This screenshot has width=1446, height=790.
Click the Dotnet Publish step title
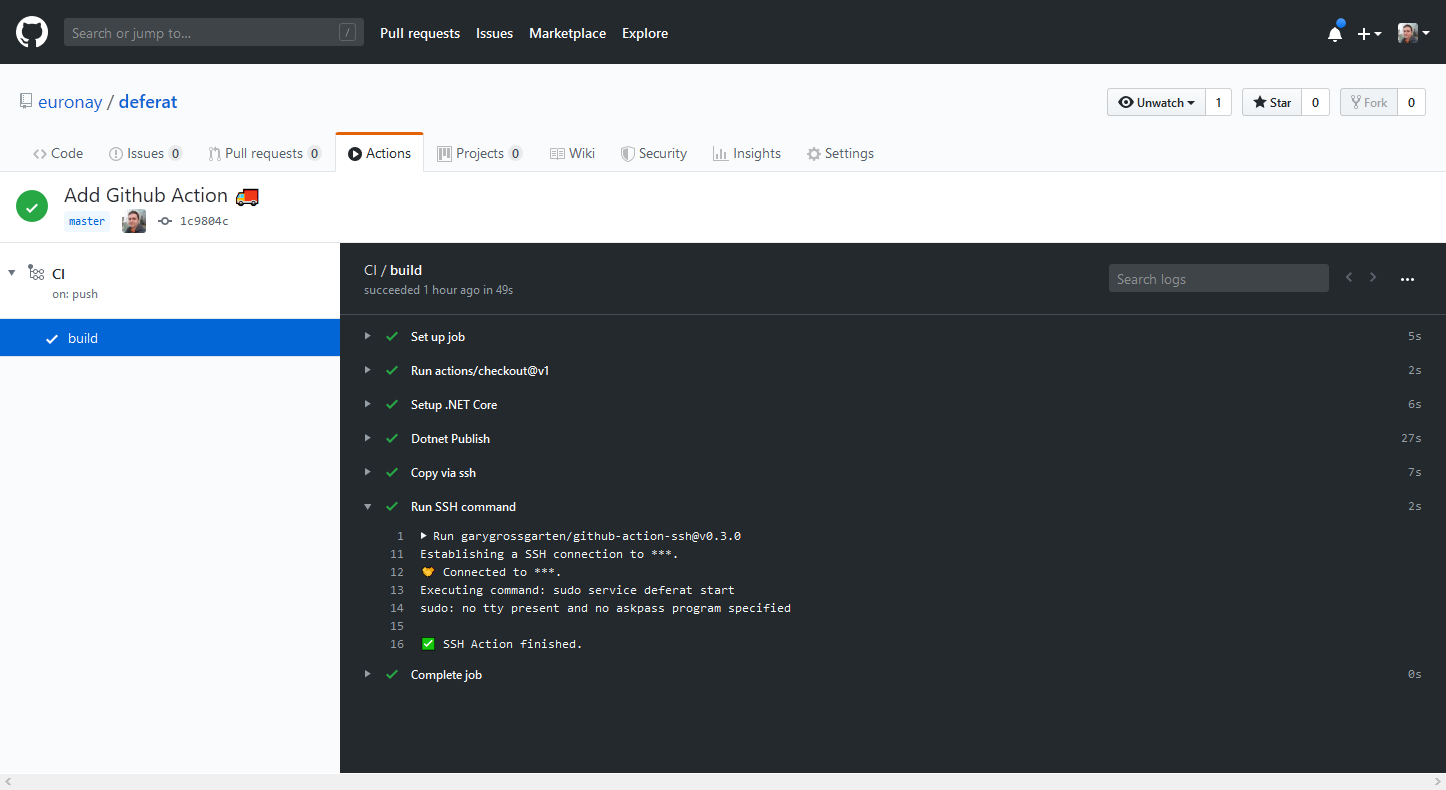[450, 439]
